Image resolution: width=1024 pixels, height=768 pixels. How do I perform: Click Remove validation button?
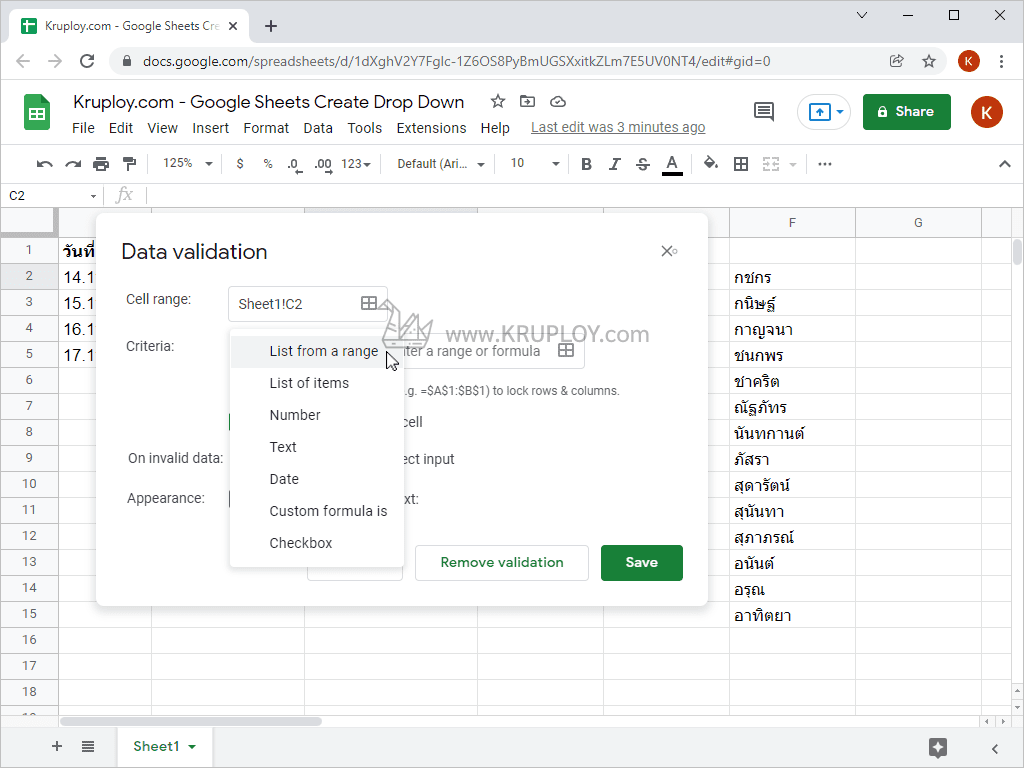click(502, 563)
